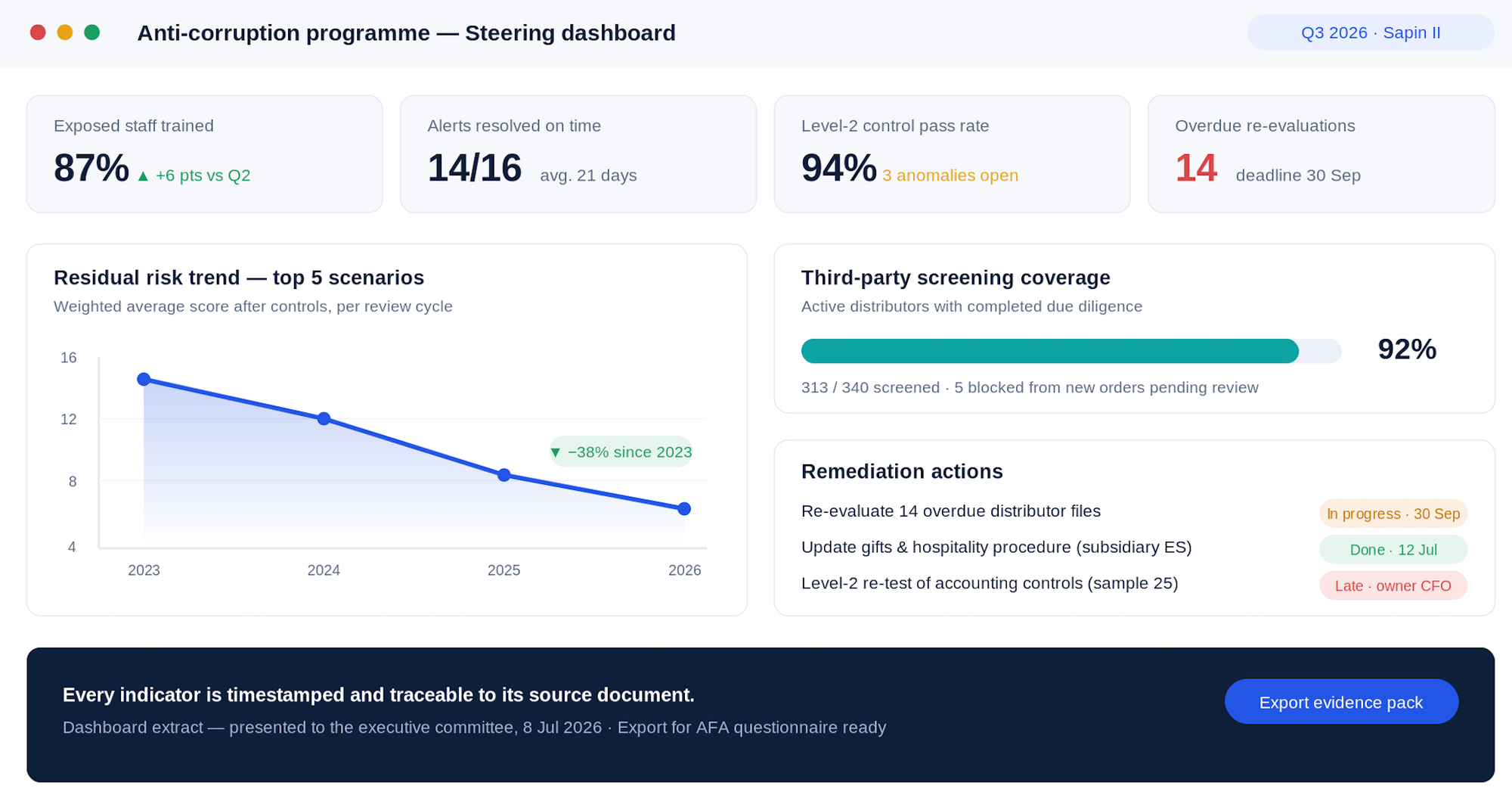The image size is (1512, 807).
Task: Select Update gifts & hospitality procedure row
Action: (x=1134, y=548)
